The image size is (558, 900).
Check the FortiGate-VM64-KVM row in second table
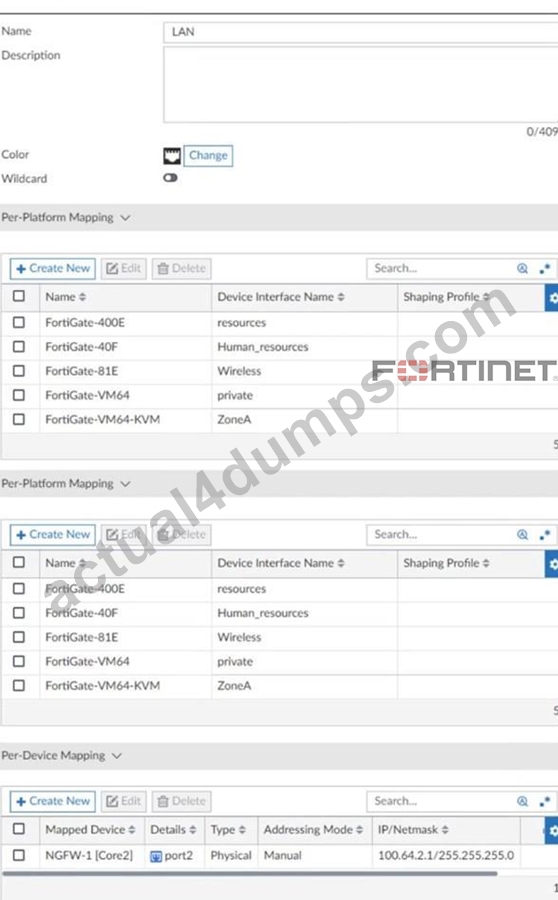(19, 685)
